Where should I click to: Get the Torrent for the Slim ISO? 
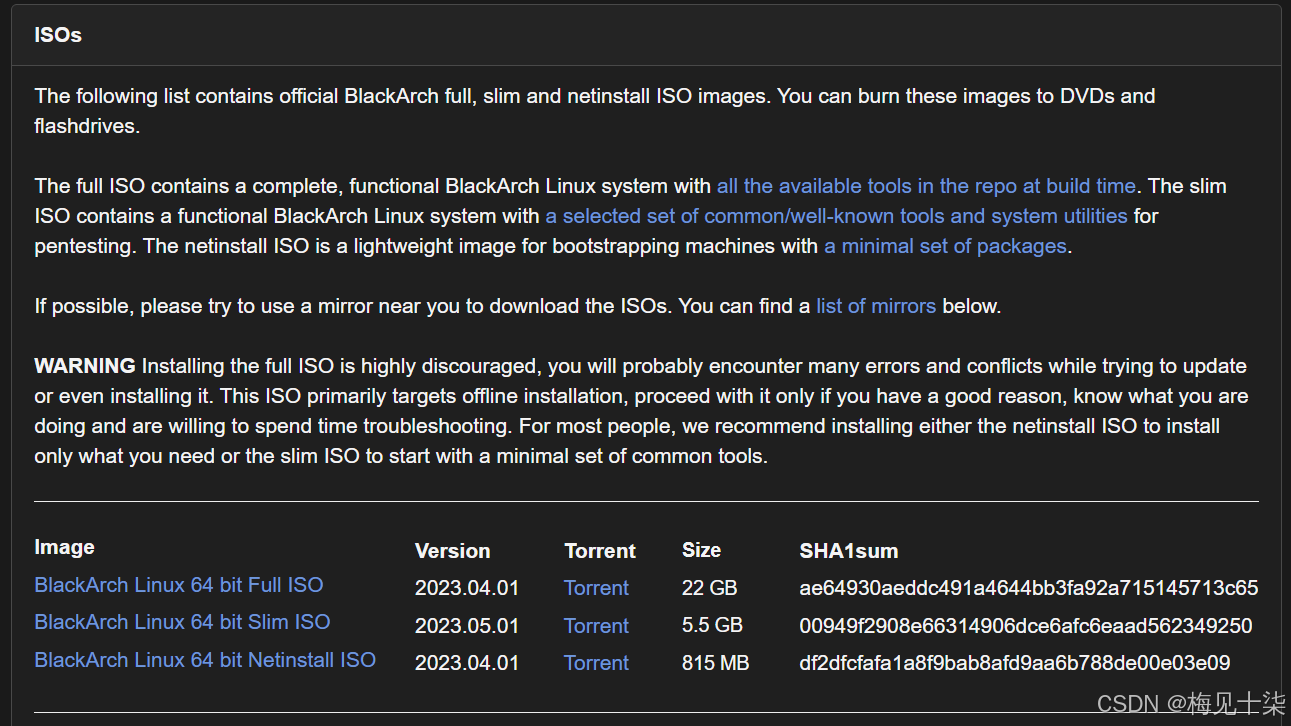coord(596,626)
